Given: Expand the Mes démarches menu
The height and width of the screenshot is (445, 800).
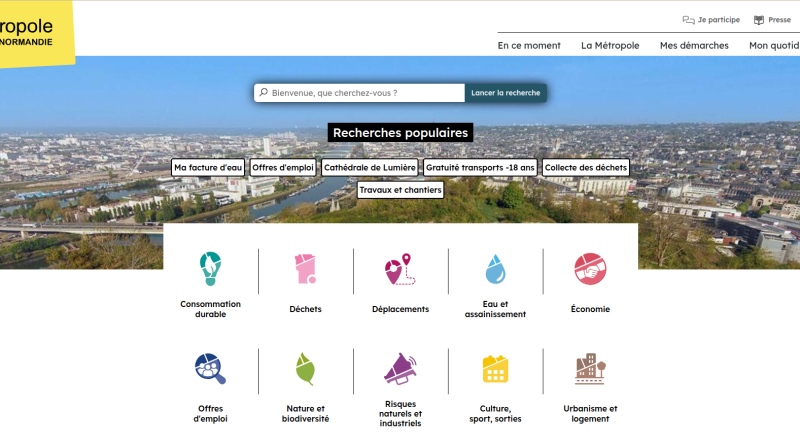Looking at the screenshot, I should tap(694, 45).
